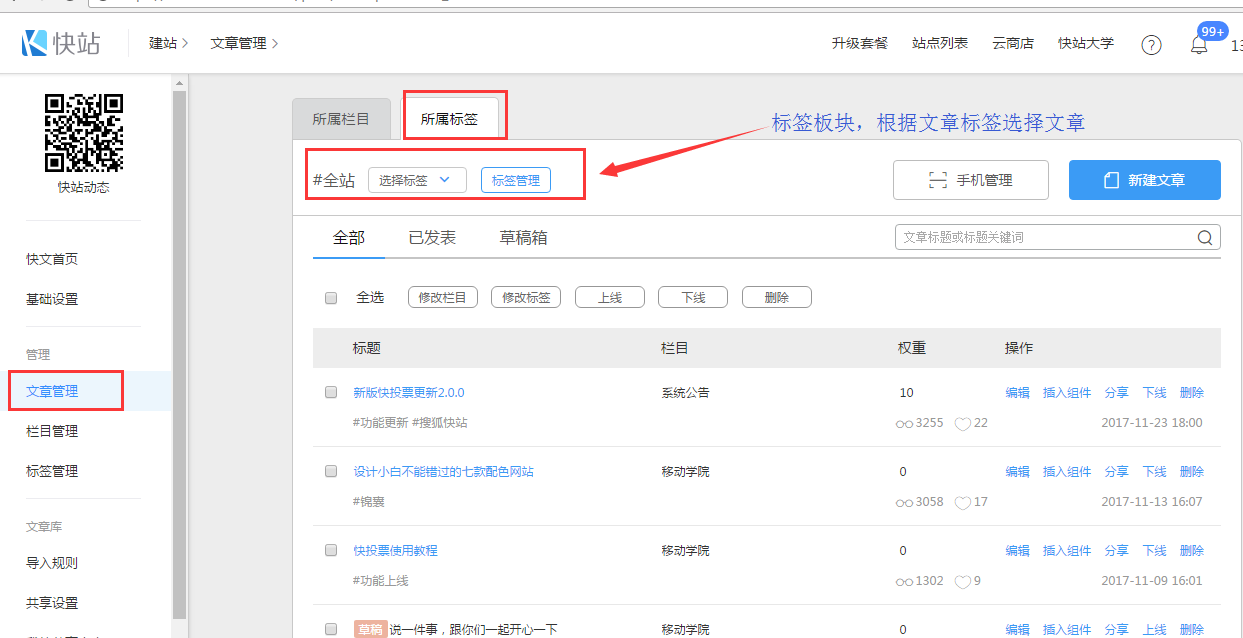The image size is (1243, 638).
Task: Click heart icon showing 17 likes
Action: pos(962,502)
